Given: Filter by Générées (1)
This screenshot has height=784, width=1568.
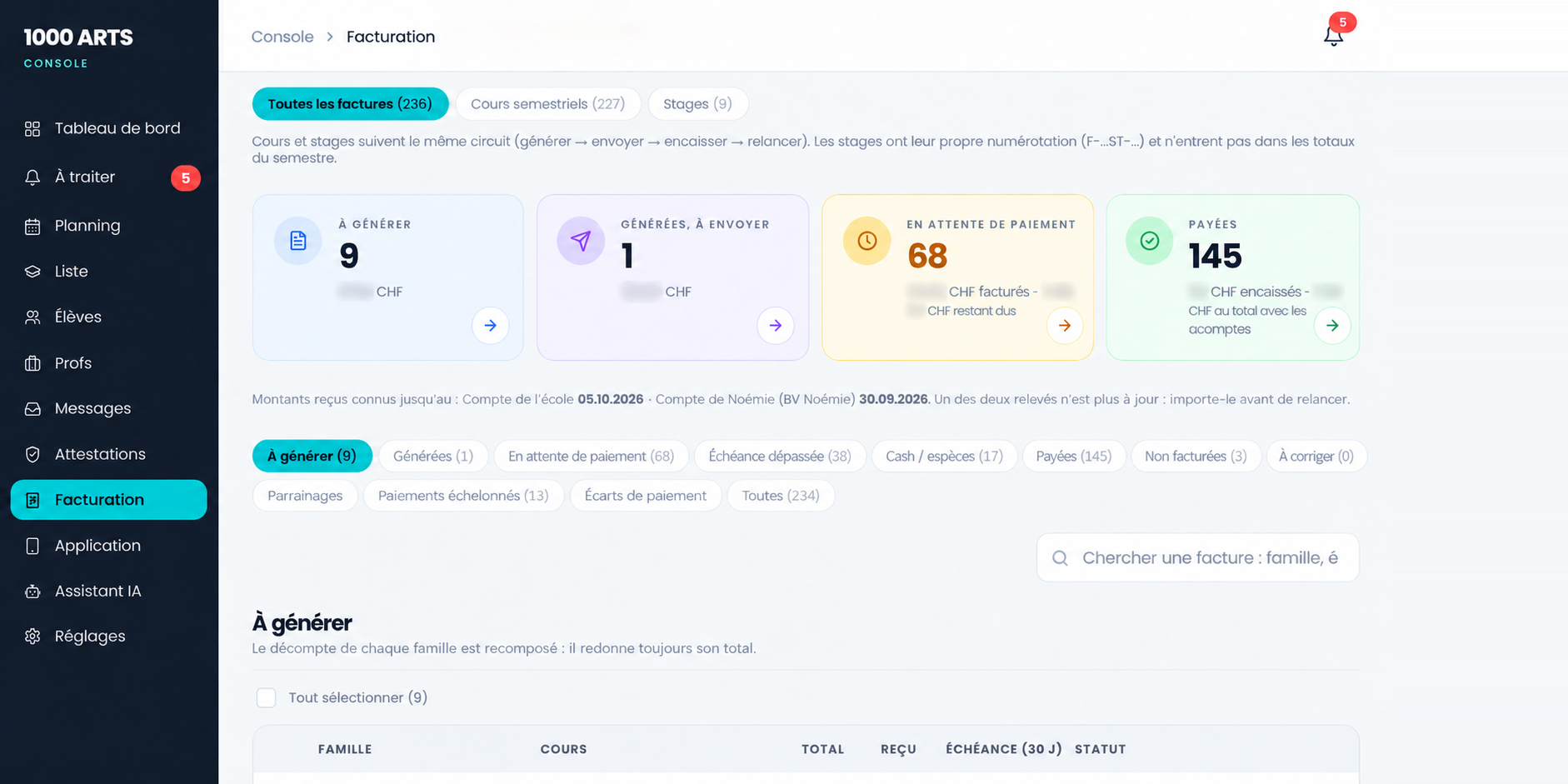Looking at the screenshot, I should (x=433, y=456).
